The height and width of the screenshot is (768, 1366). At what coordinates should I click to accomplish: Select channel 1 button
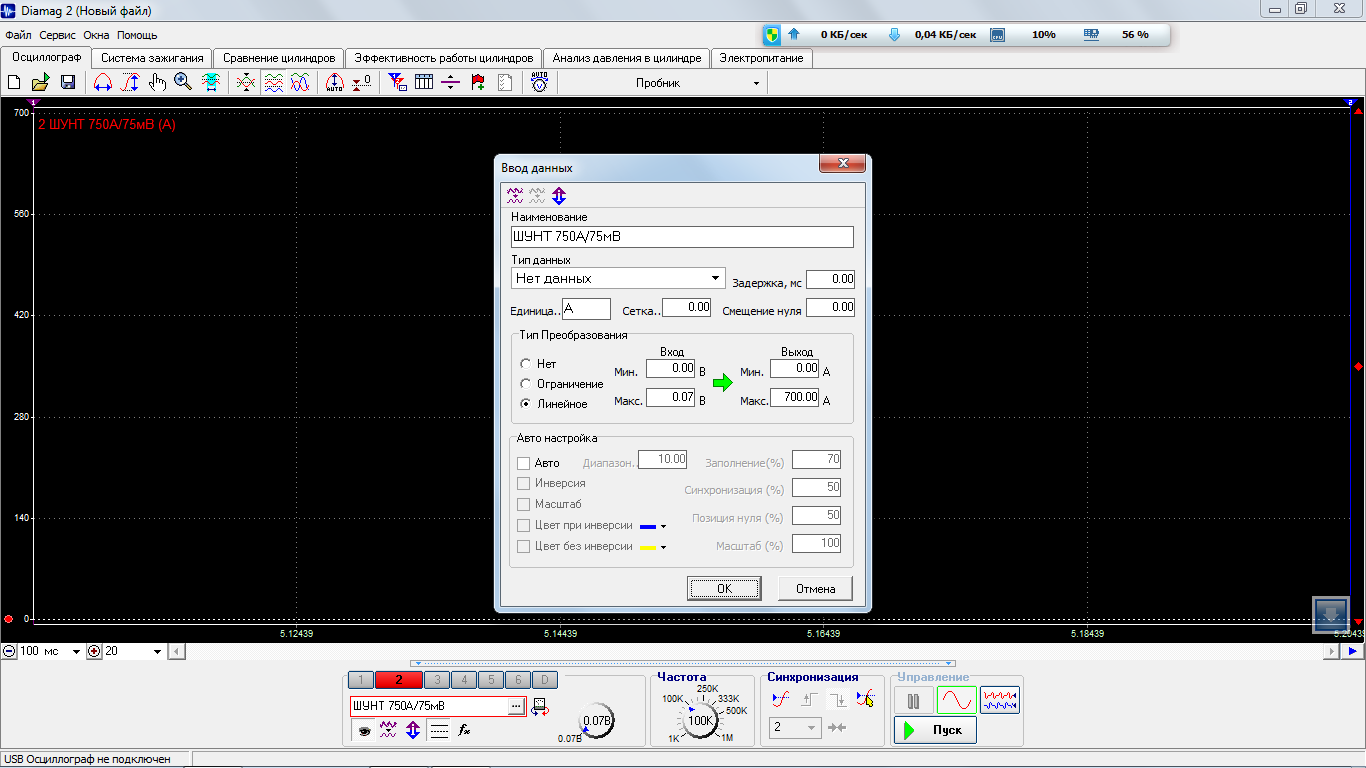point(361,680)
